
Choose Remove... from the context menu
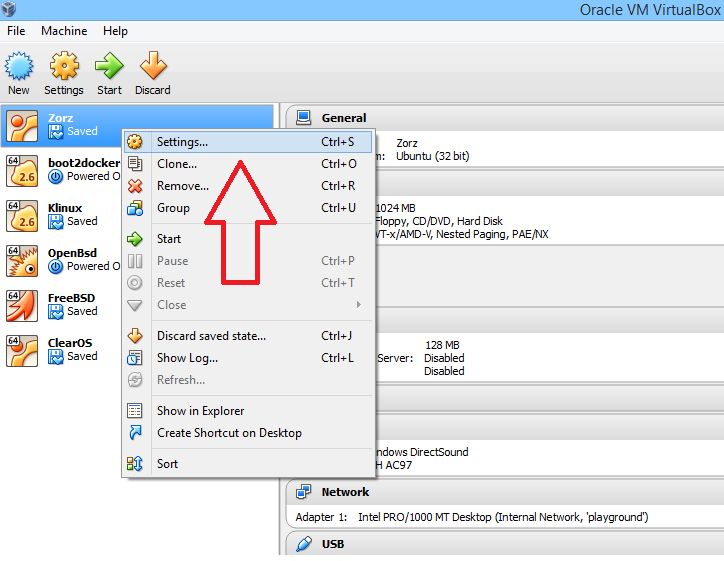248,186
